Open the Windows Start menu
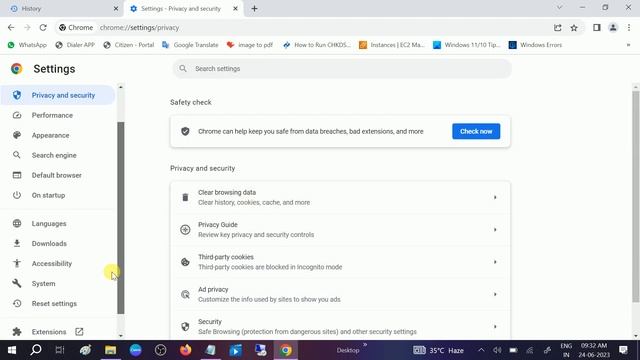The height and width of the screenshot is (360, 640). [12, 350]
